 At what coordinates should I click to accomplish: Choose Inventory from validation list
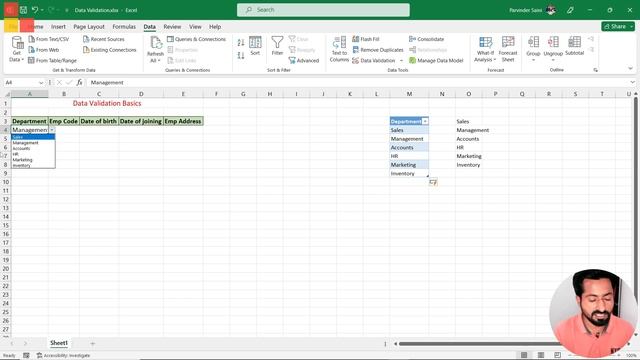point(33,165)
